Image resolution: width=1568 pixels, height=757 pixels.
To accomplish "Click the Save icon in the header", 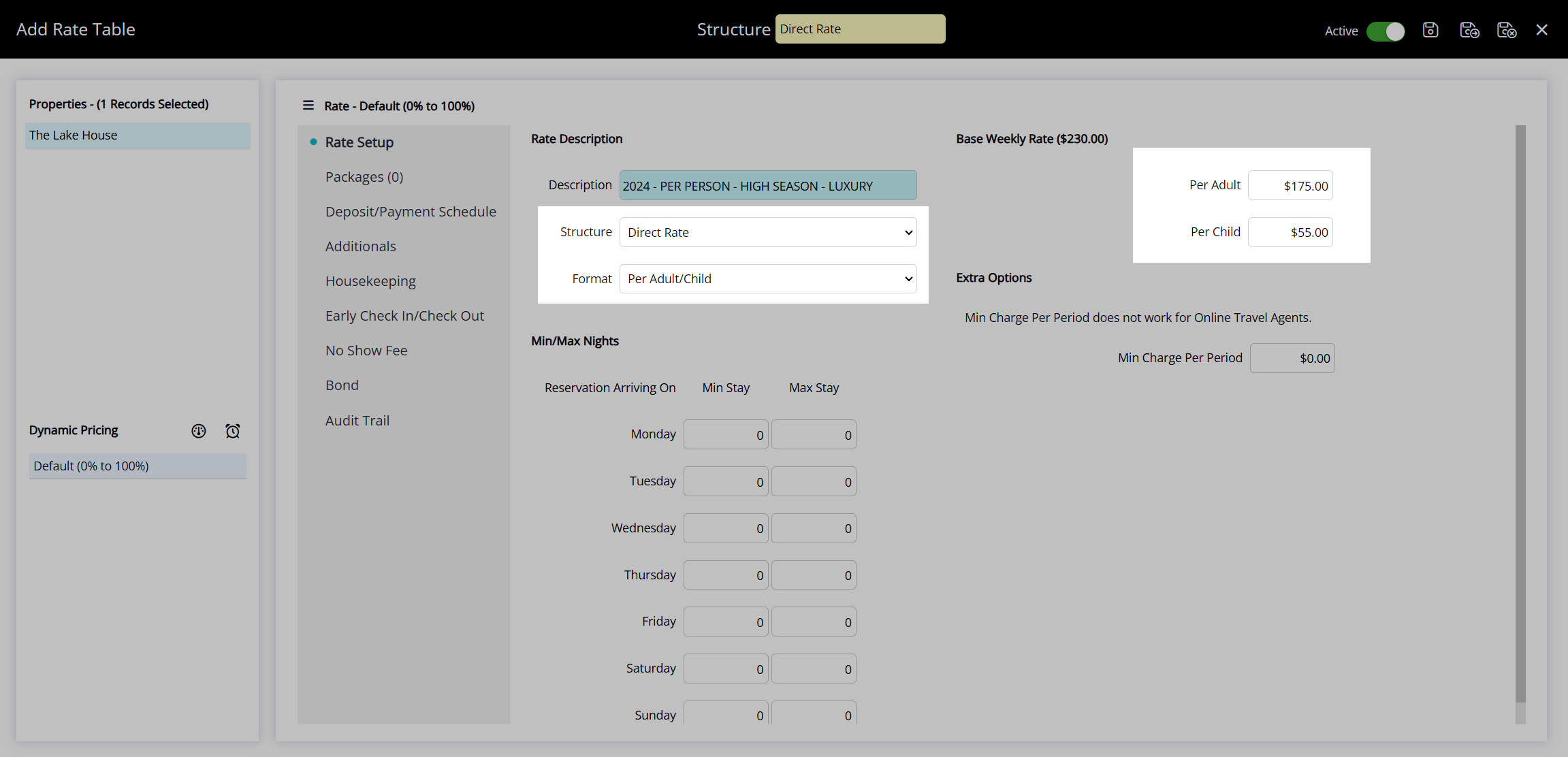I will (x=1430, y=30).
